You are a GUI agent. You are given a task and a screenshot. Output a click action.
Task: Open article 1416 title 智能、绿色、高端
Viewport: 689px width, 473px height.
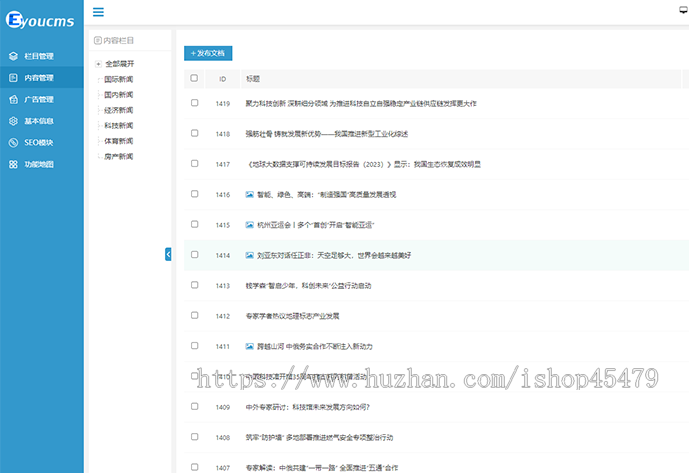[x=326, y=195]
